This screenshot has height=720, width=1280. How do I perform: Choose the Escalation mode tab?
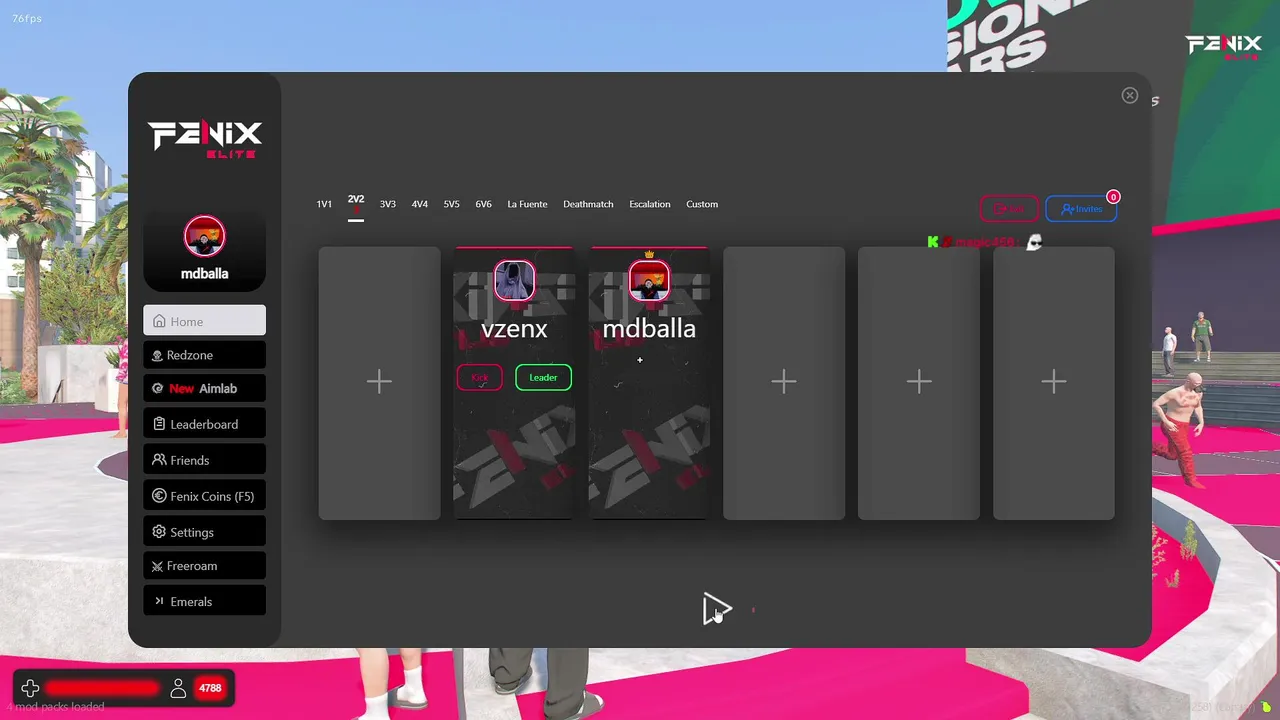coord(650,204)
